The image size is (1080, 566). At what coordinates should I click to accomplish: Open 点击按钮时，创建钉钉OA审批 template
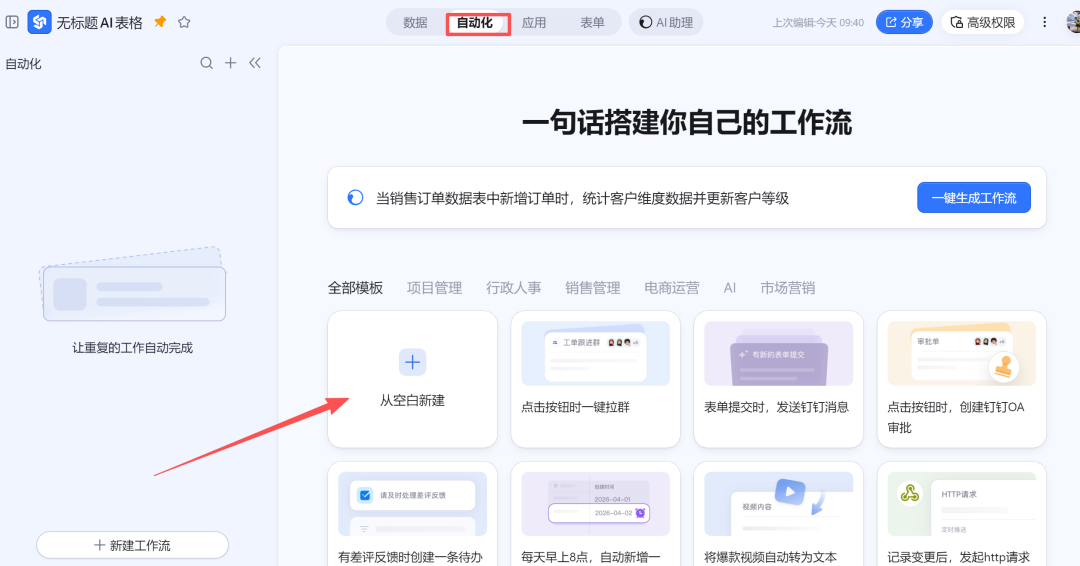click(x=962, y=379)
